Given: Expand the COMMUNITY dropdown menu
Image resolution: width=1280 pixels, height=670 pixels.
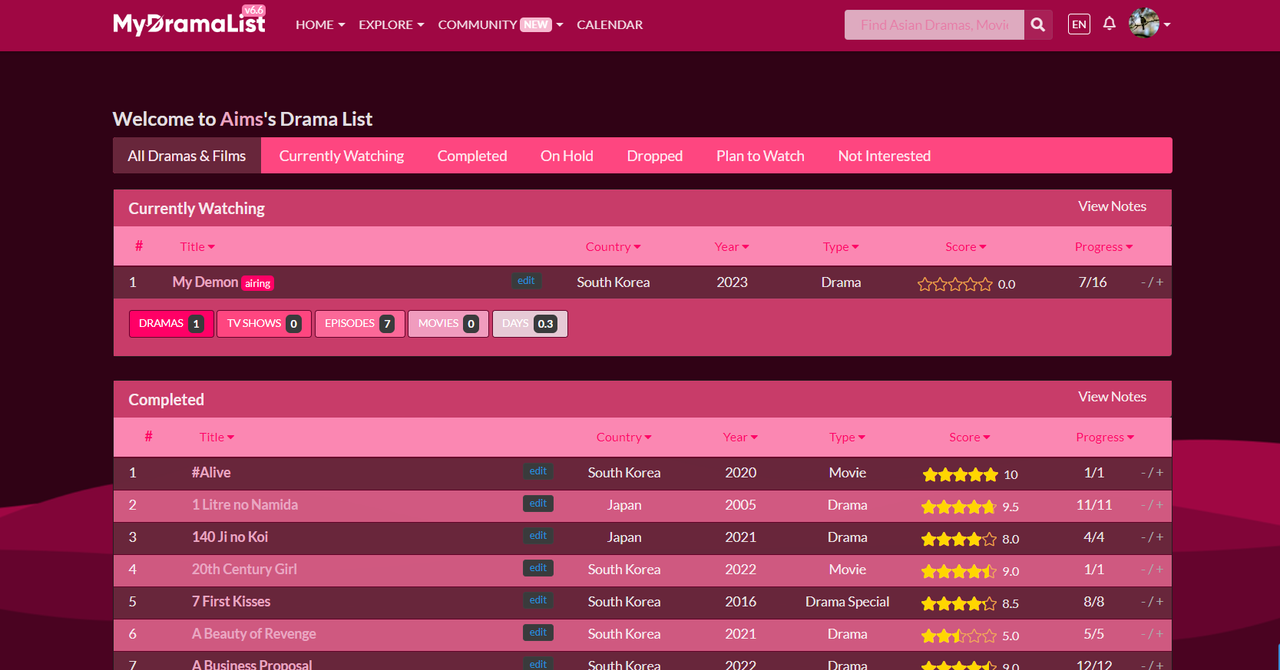Looking at the screenshot, I should click(x=500, y=24).
